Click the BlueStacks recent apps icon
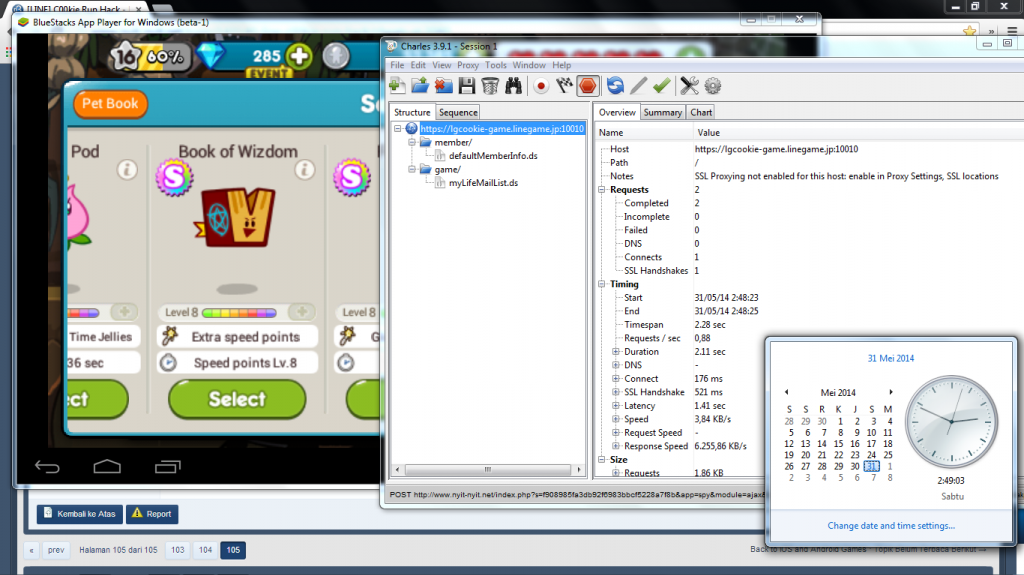The width and height of the screenshot is (1024, 575). [168, 467]
